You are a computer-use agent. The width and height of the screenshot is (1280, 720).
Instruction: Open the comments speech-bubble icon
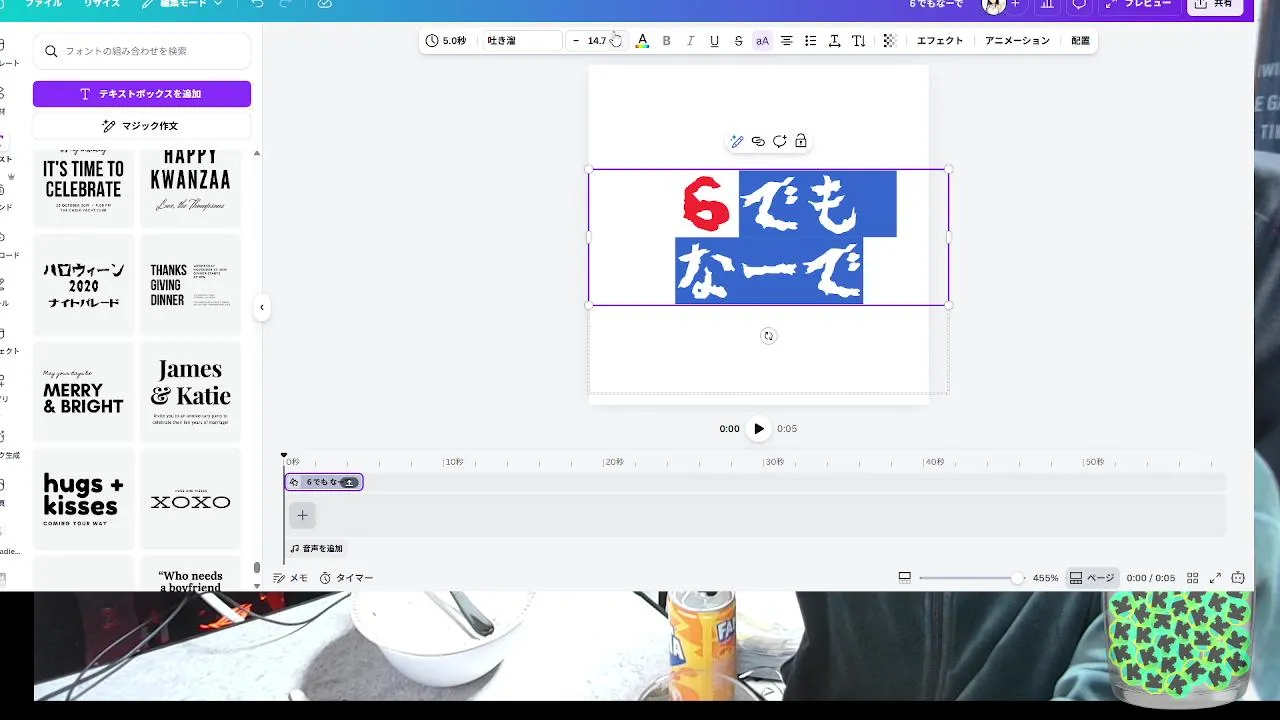pyautogui.click(x=1079, y=4)
